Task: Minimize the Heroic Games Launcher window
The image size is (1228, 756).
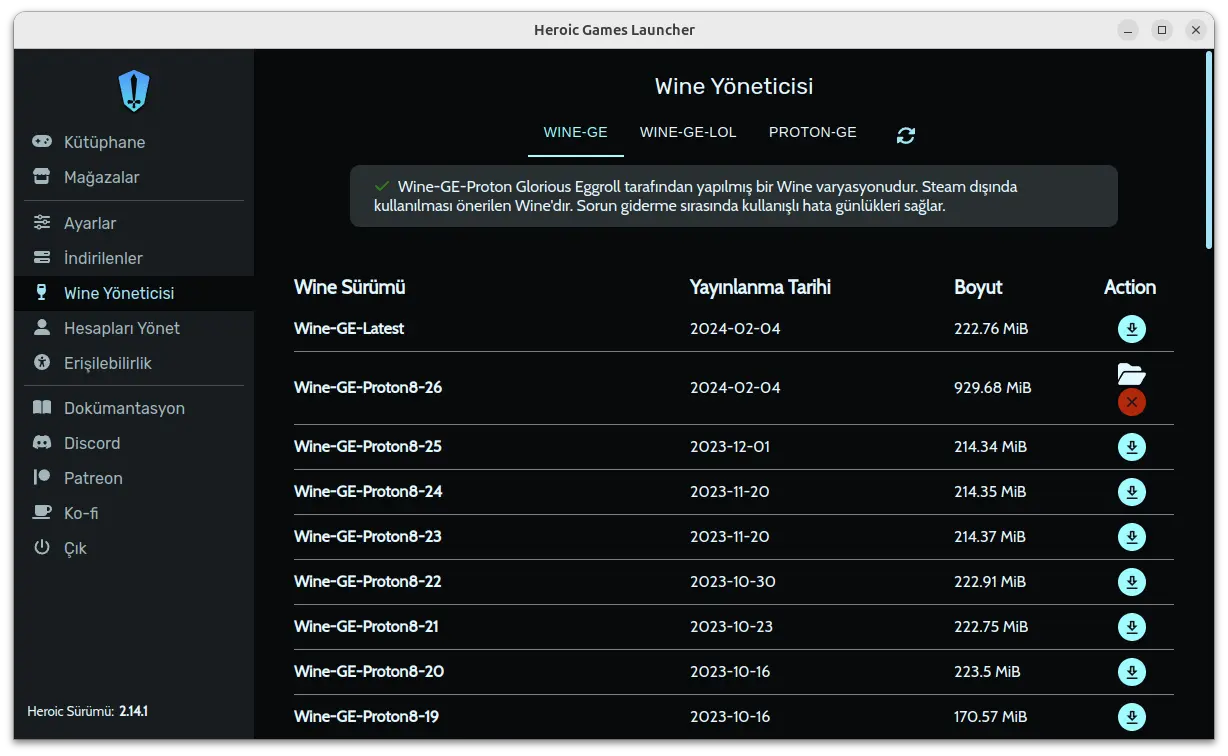Action: coord(1128,30)
